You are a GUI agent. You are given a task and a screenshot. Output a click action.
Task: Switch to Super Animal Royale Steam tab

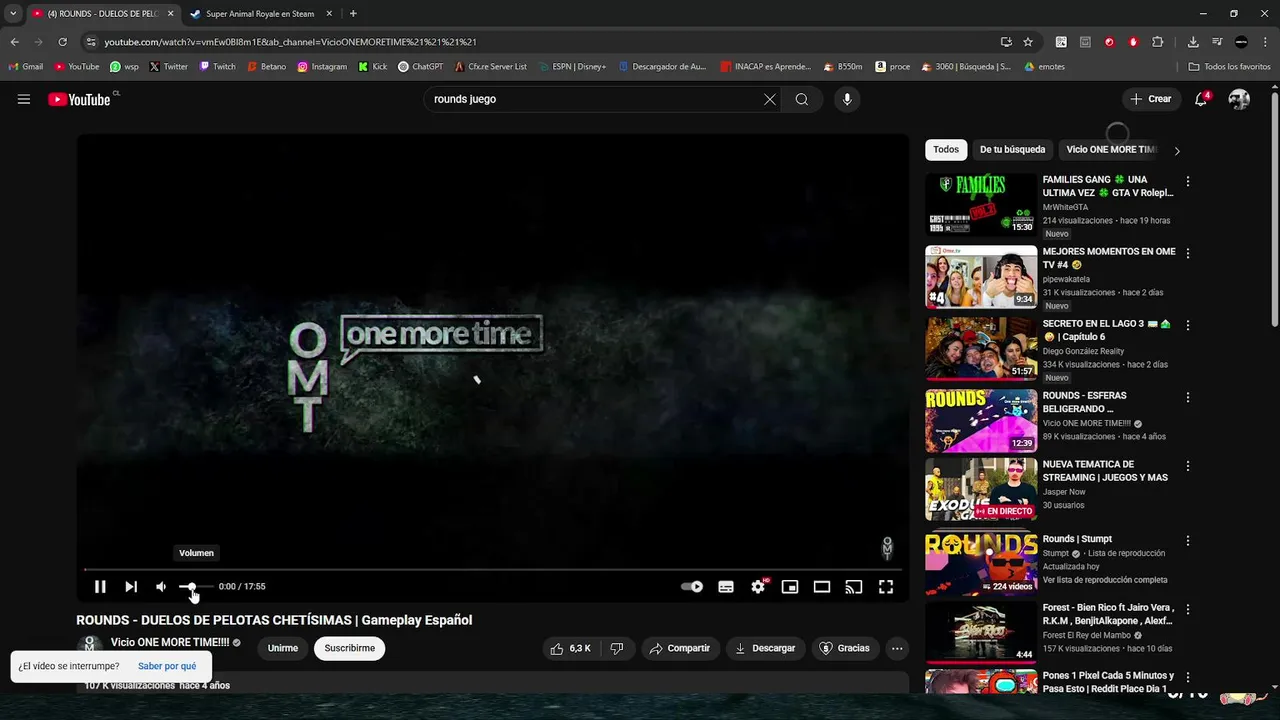pyautogui.click(x=260, y=14)
